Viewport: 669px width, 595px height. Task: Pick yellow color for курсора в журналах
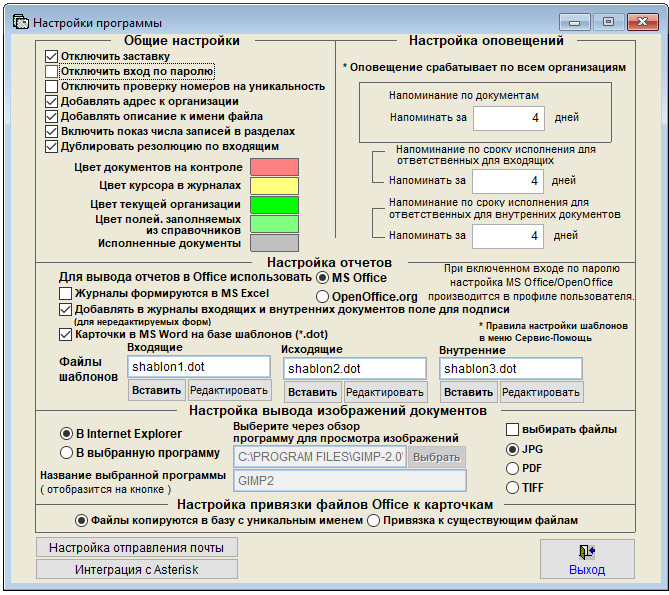274,186
